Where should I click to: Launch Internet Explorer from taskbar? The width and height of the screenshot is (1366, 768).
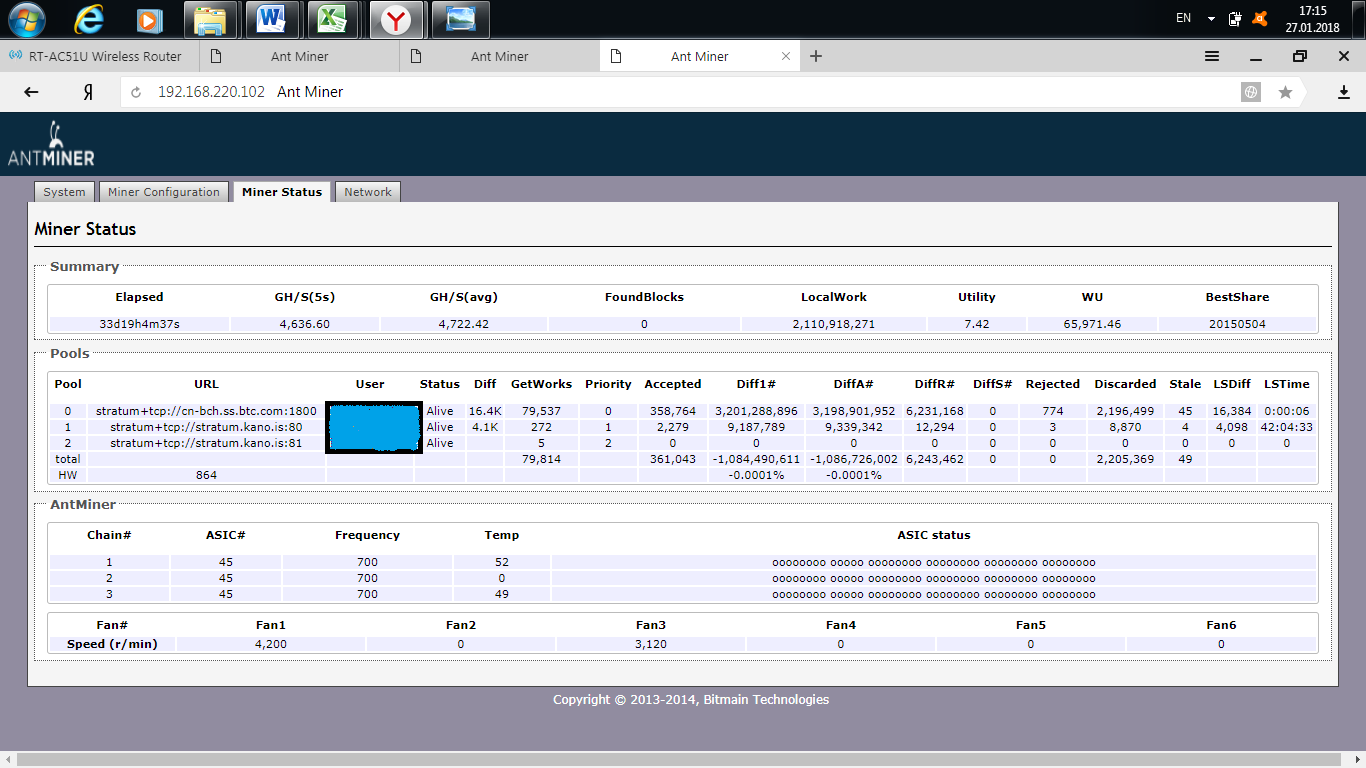point(89,18)
